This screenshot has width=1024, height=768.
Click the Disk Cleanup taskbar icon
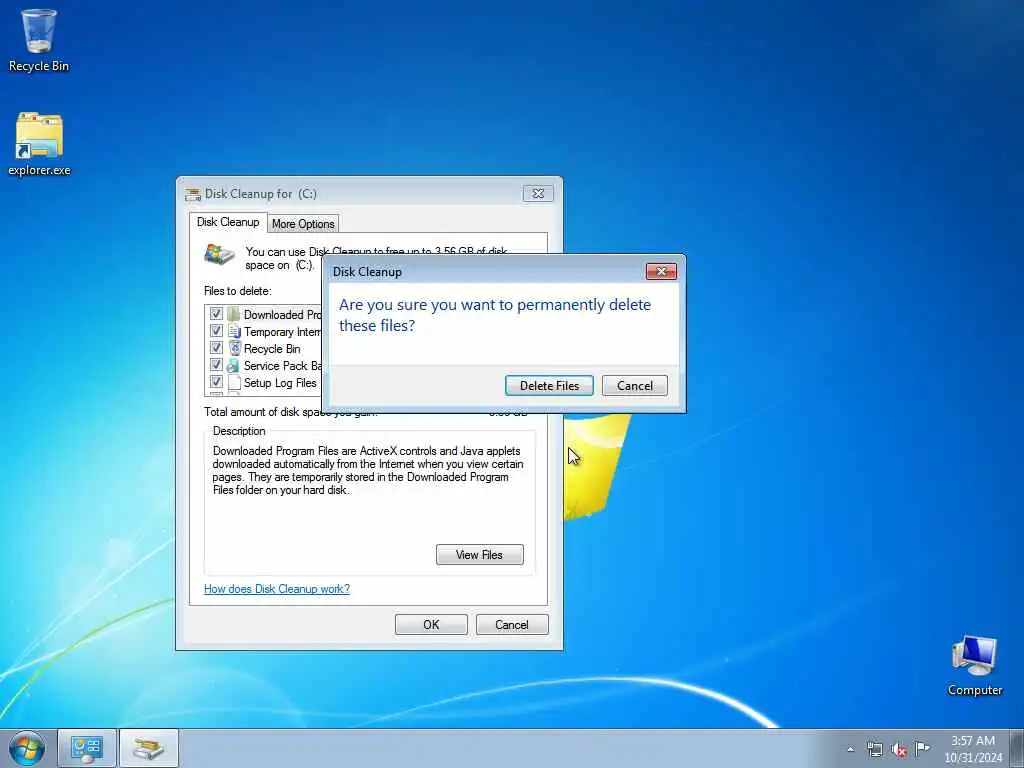click(149, 748)
